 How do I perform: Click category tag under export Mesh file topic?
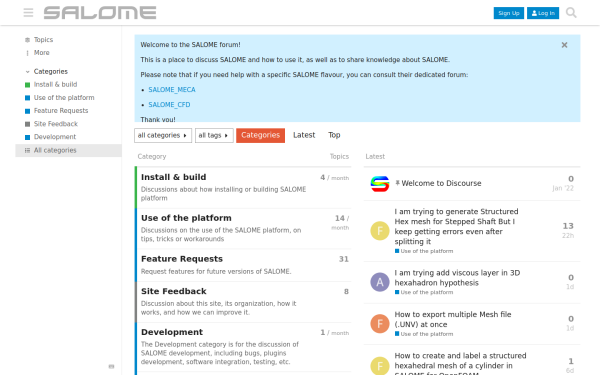(424, 334)
